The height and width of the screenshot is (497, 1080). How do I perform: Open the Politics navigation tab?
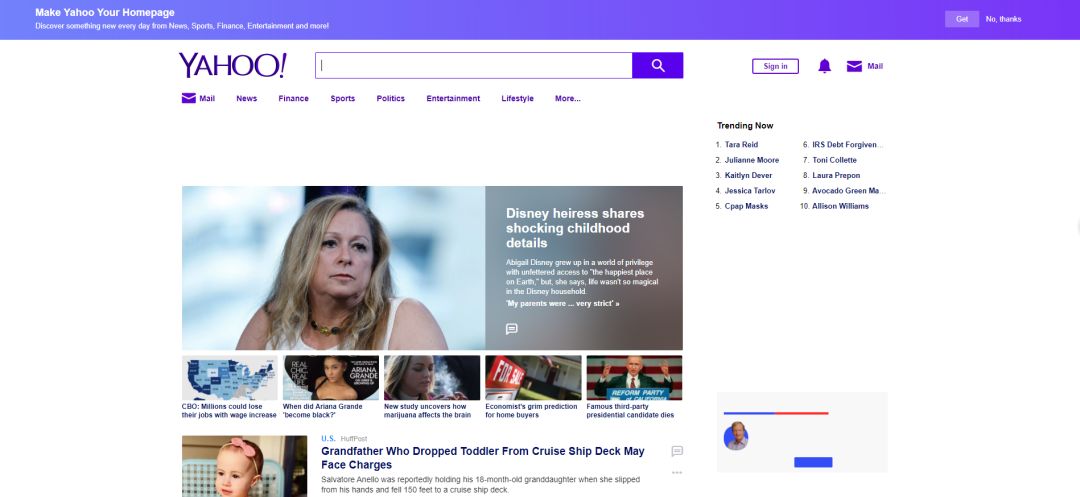391,98
